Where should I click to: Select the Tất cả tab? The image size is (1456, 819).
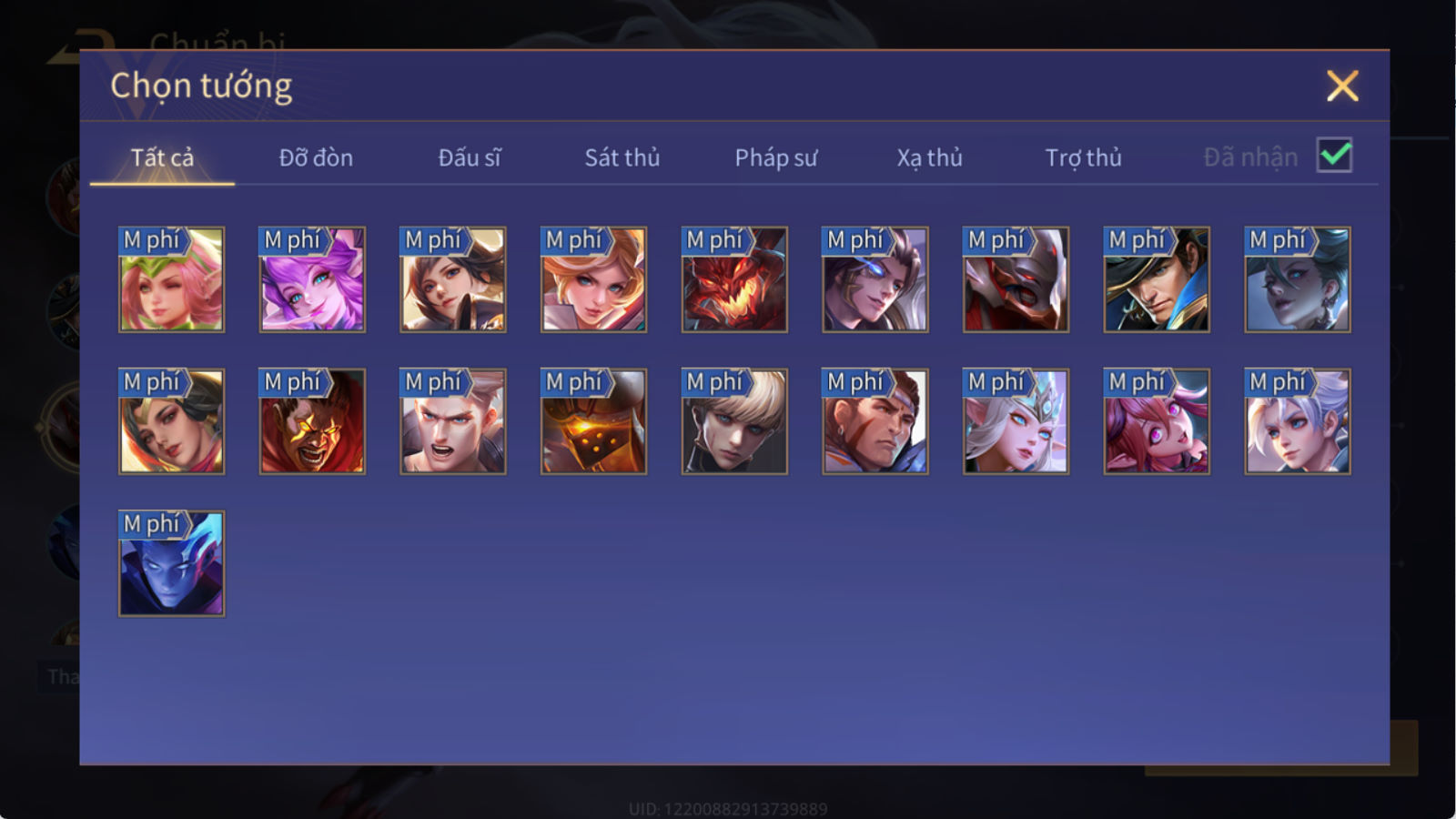click(x=162, y=157)
